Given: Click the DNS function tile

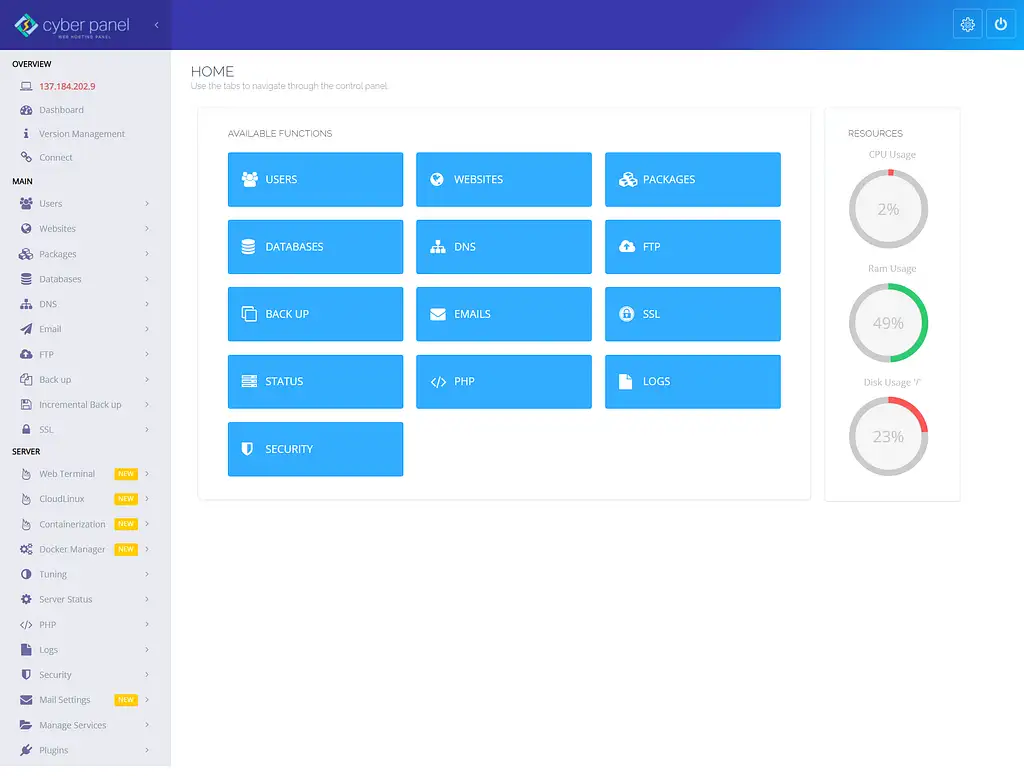Looking at the screenshot, I should click(504, 247).
